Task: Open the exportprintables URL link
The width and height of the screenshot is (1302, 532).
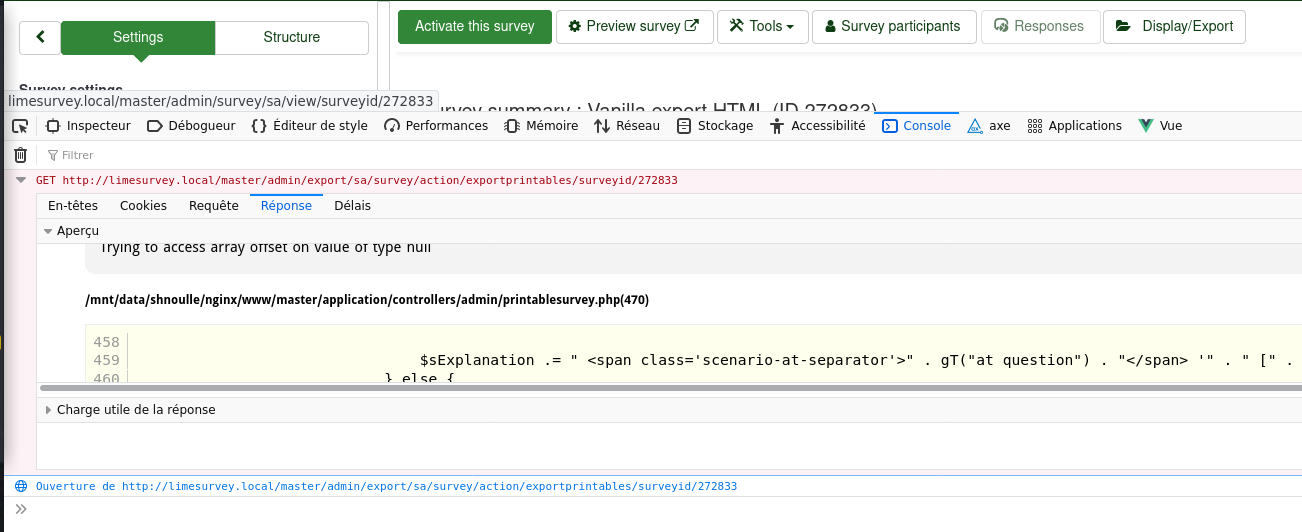Action: click(x=429, y=487)
